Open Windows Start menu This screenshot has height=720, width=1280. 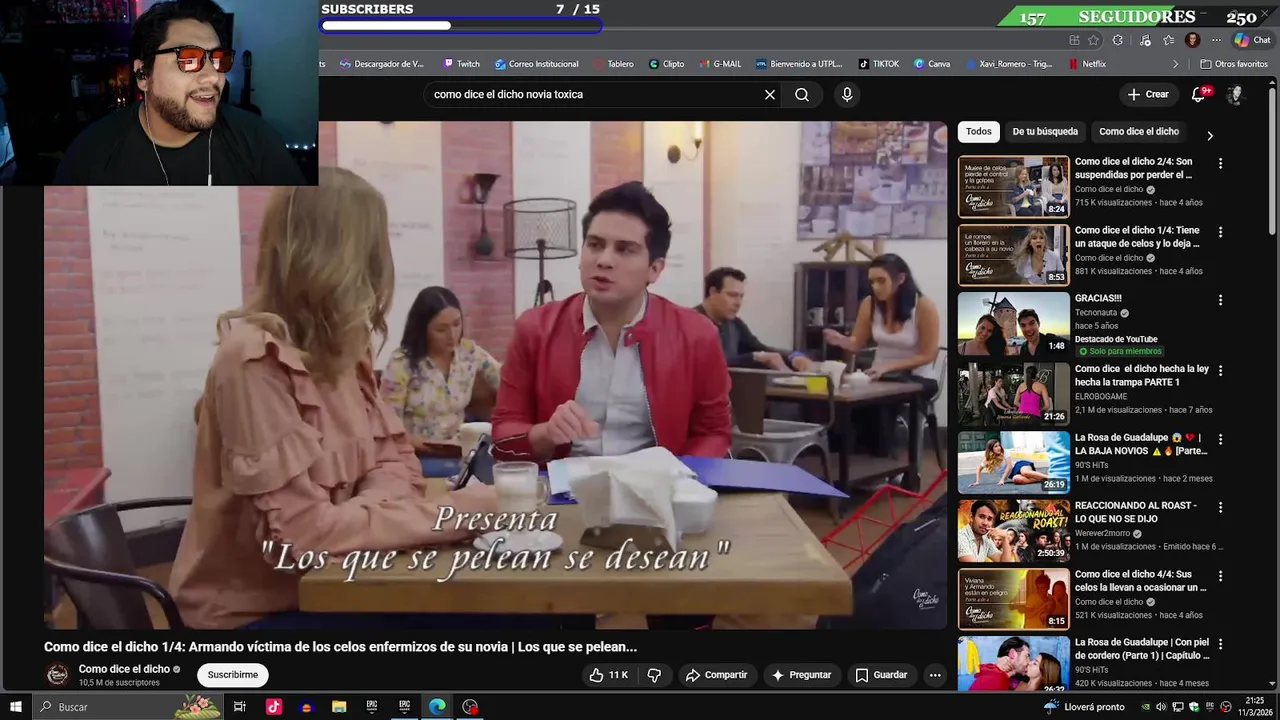(x=16, y=707)
